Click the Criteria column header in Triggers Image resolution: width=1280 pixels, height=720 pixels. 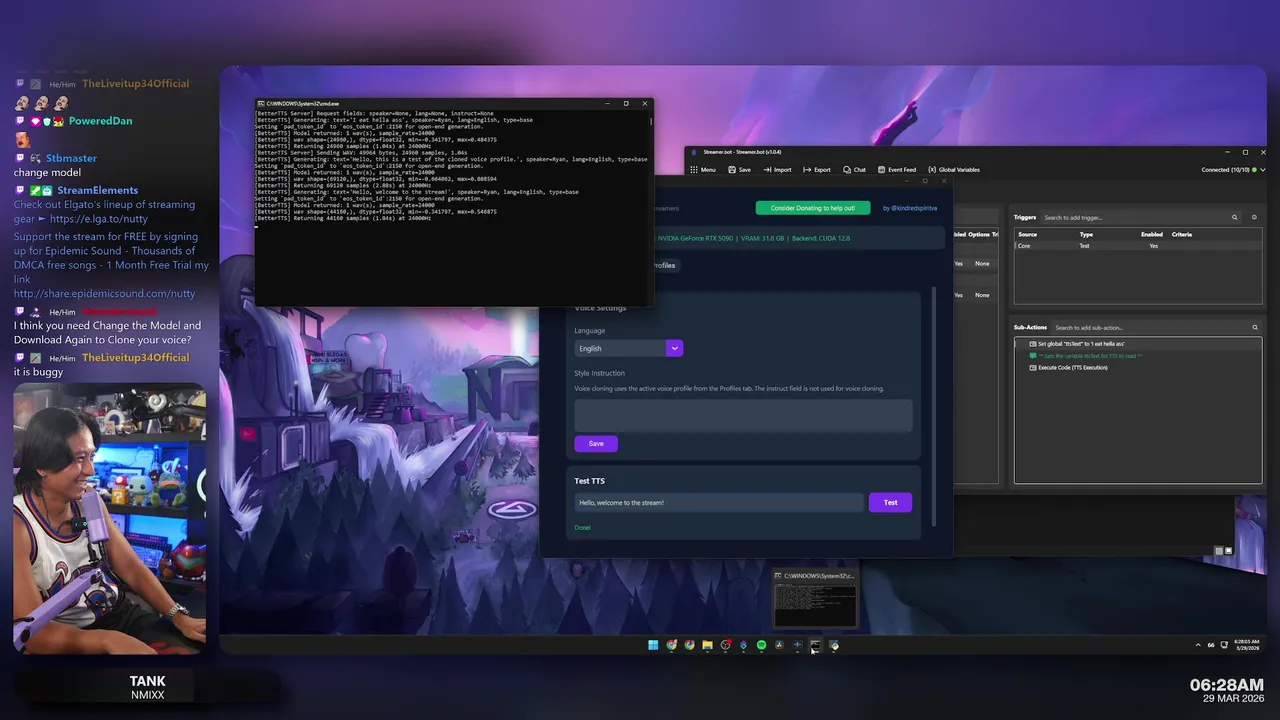tap(1182, 234)
